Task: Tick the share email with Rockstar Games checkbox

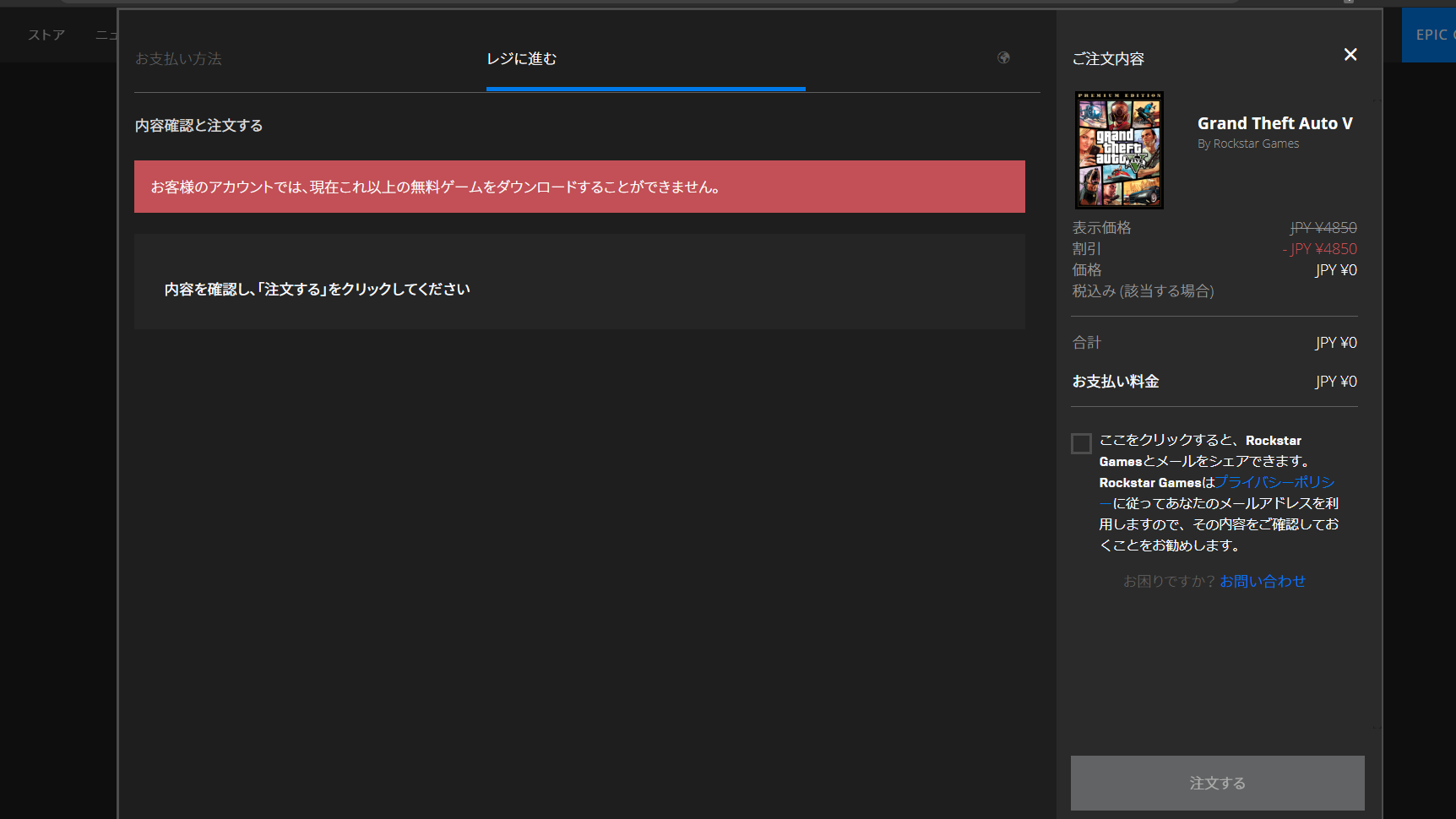Action: pos(1081,443)
